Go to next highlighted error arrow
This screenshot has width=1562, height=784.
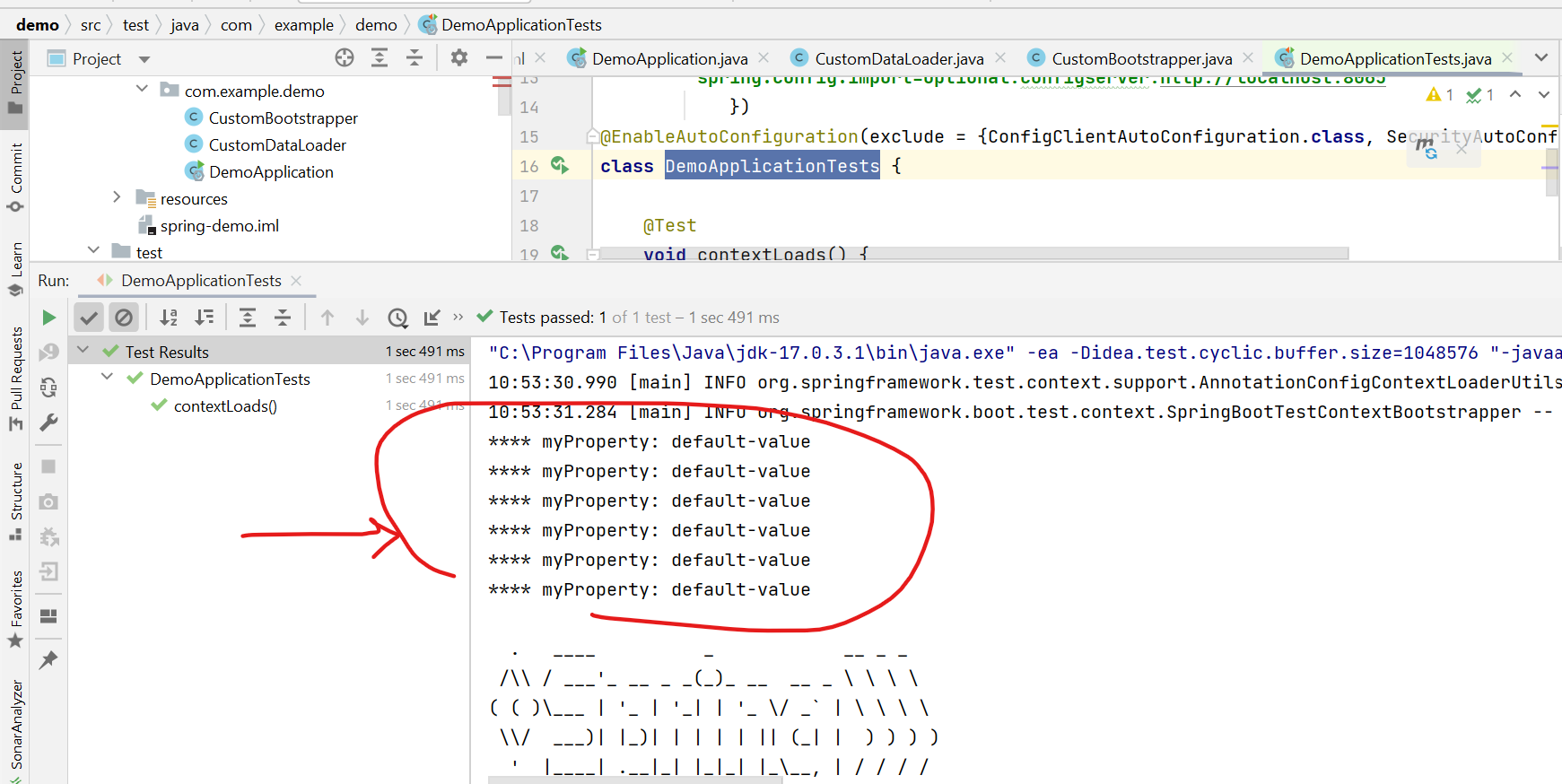1544,94
